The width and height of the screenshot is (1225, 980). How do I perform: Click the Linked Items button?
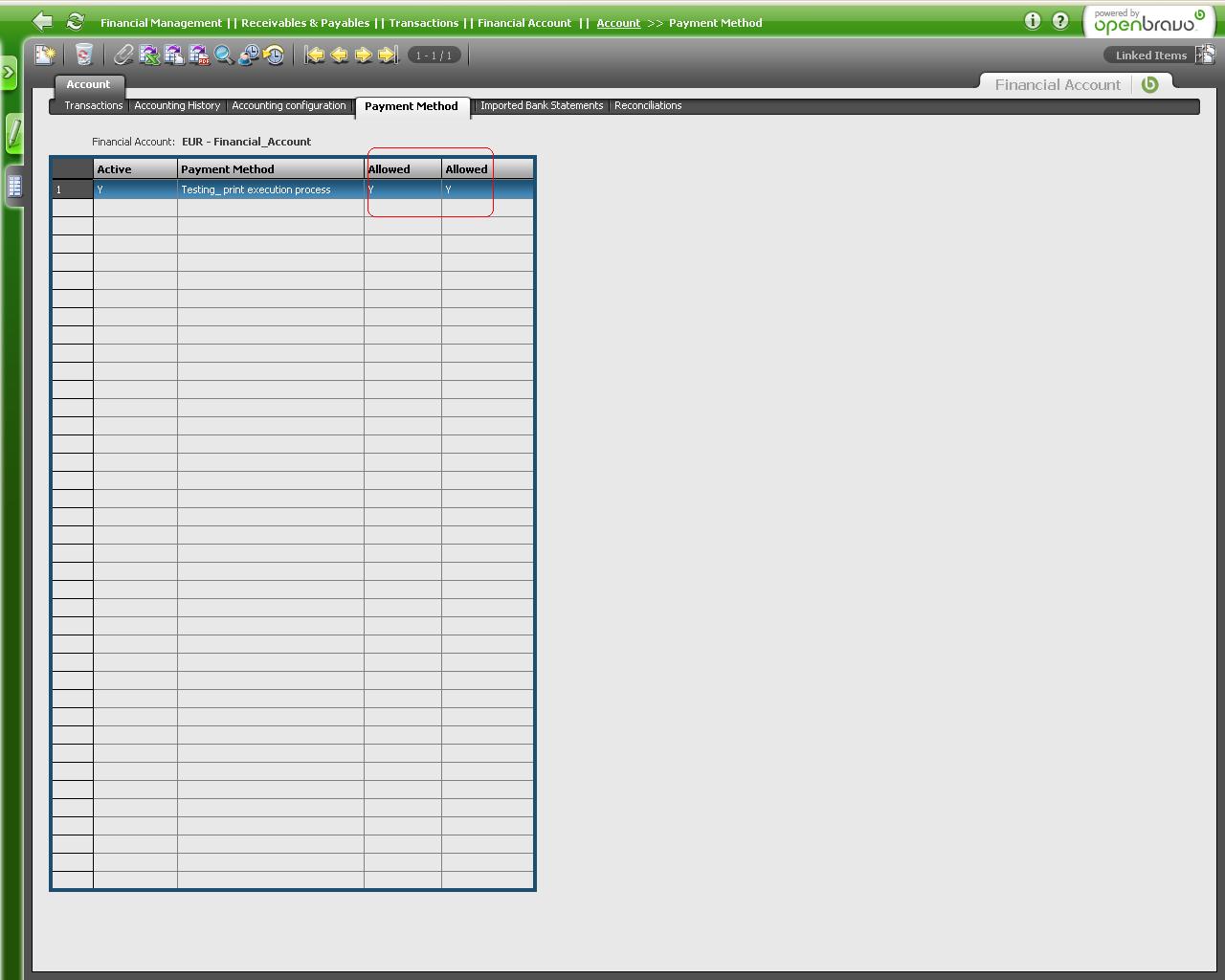(1150, 56)
